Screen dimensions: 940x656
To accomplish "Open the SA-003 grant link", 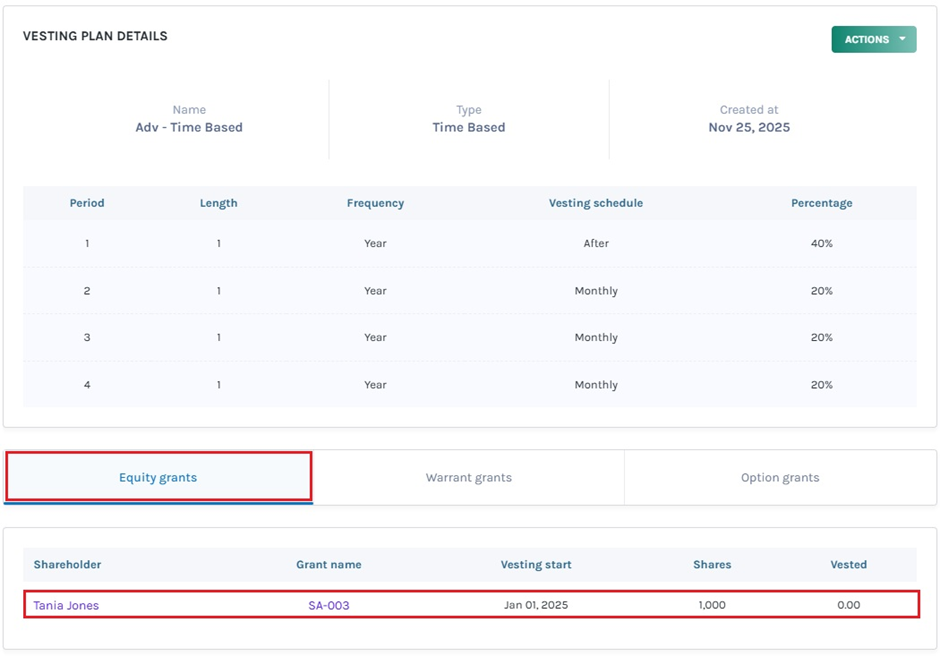I will coord(329,605).
